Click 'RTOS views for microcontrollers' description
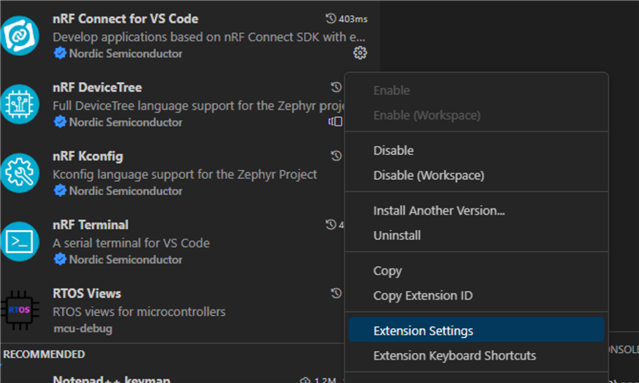 click(x=139, y=312)
